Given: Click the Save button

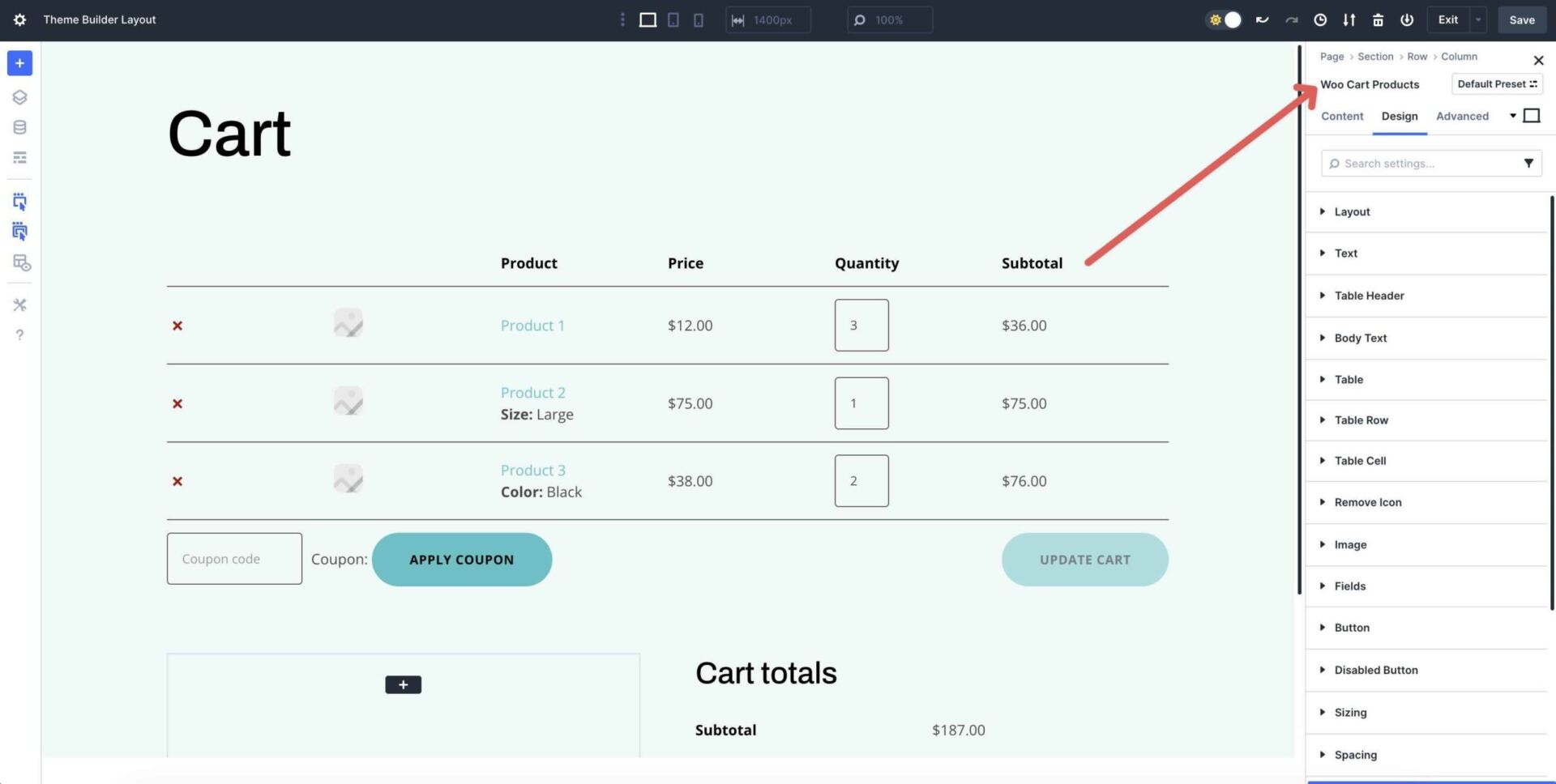Looking at the screenshot, I should pyautogui.click(x=1521, y=19).
